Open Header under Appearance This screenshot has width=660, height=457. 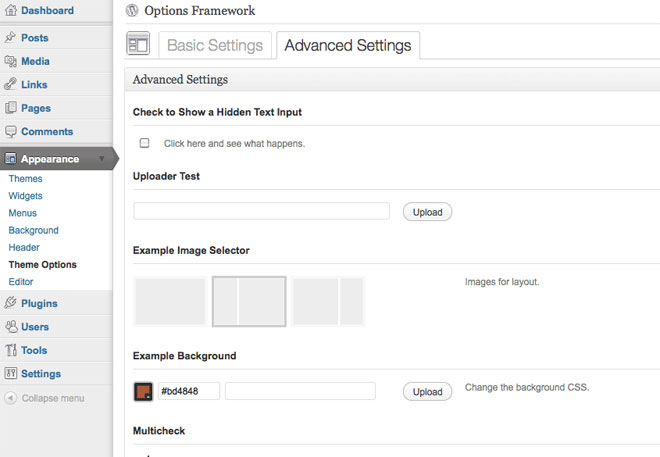click(x=24, y=247)
